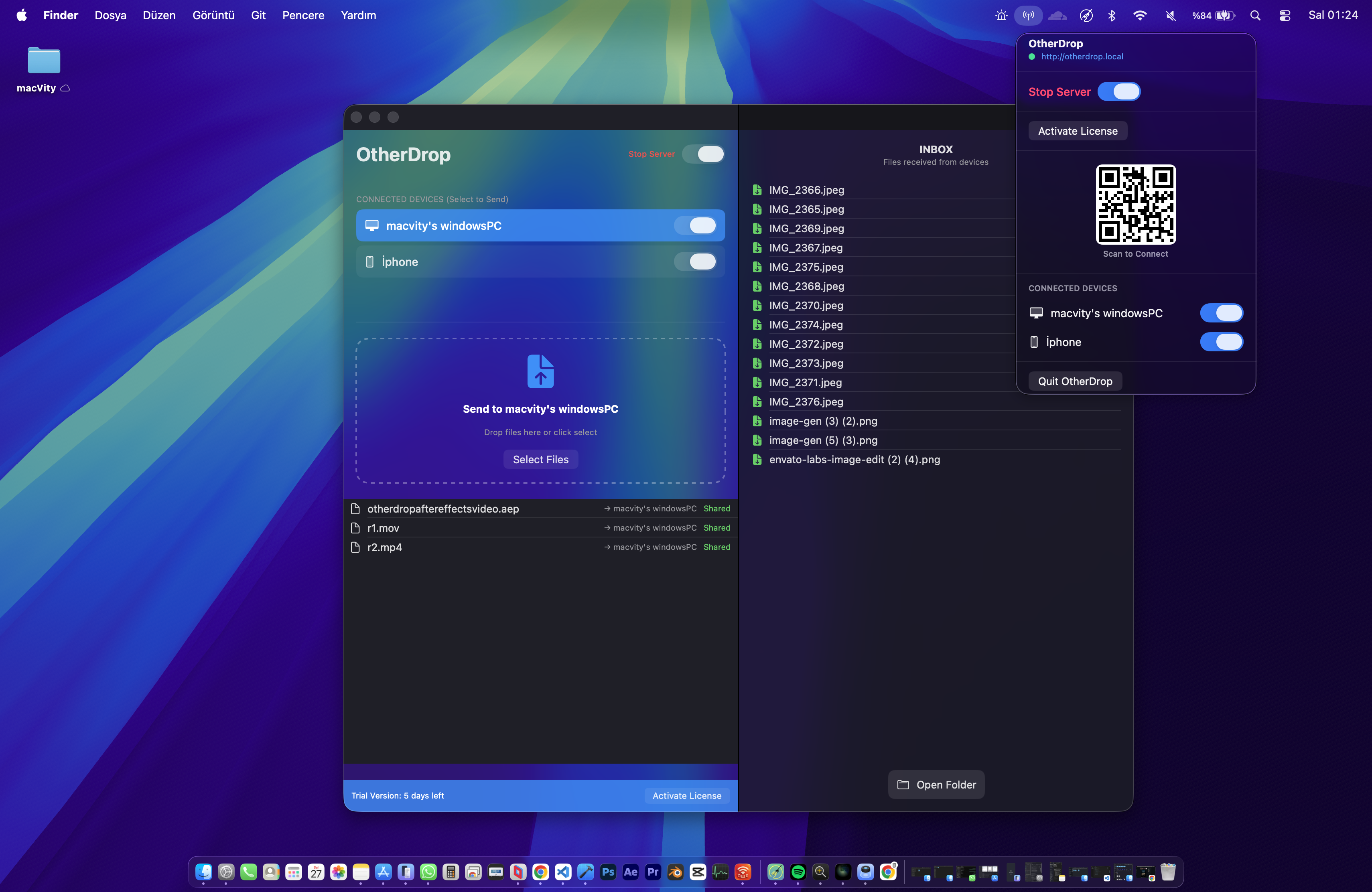This screenshot has height=892, width=1372.
Task: Launch After Effects from the dock
Action: (x=630, y=872)
